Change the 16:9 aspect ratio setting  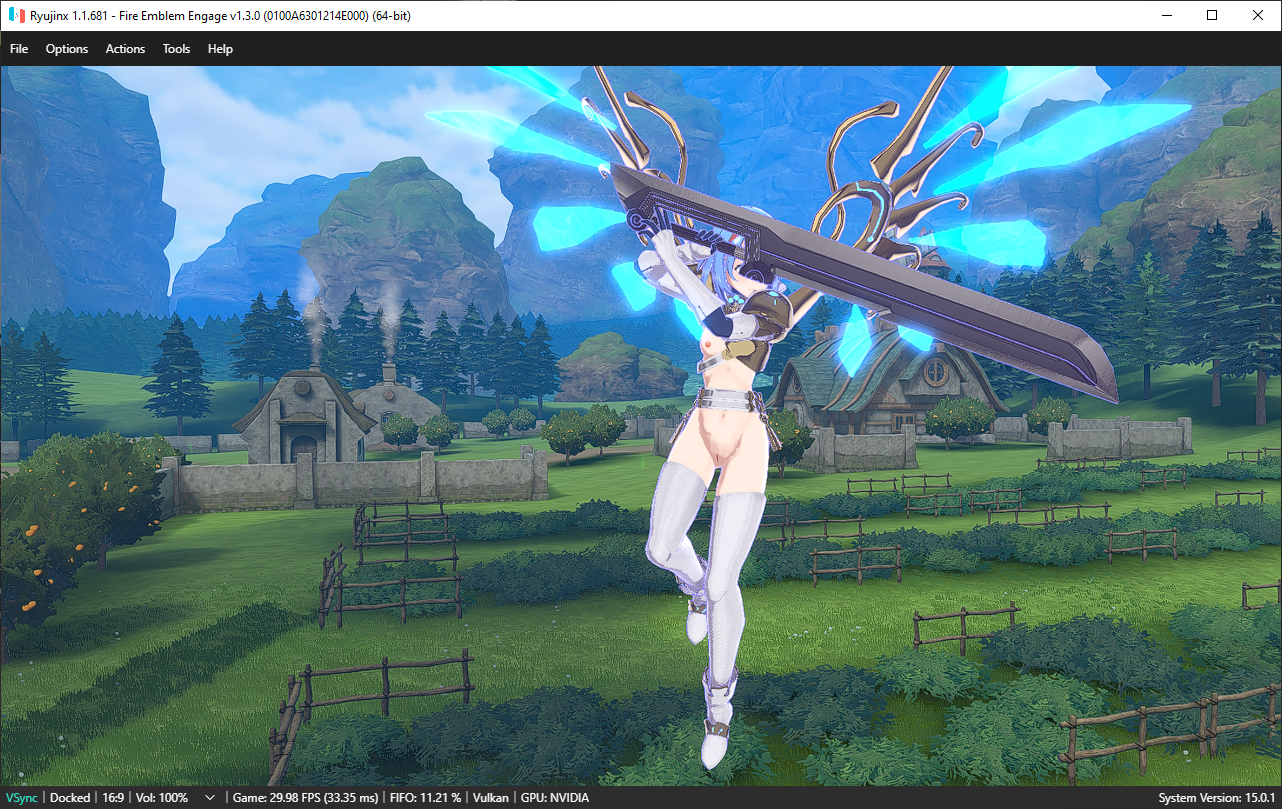point(113,798)
